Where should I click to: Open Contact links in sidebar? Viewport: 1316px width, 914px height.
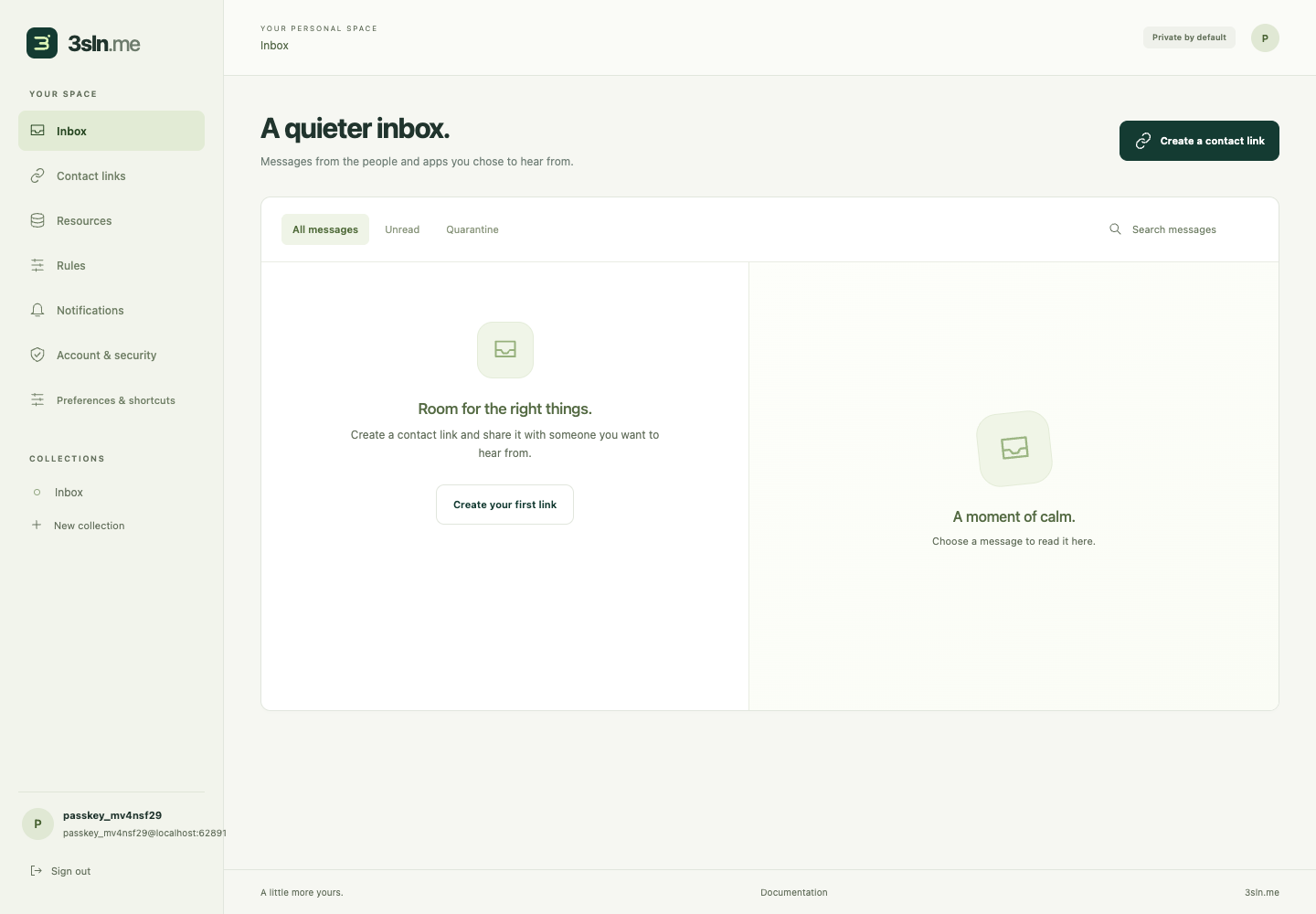tap(111, 175)
